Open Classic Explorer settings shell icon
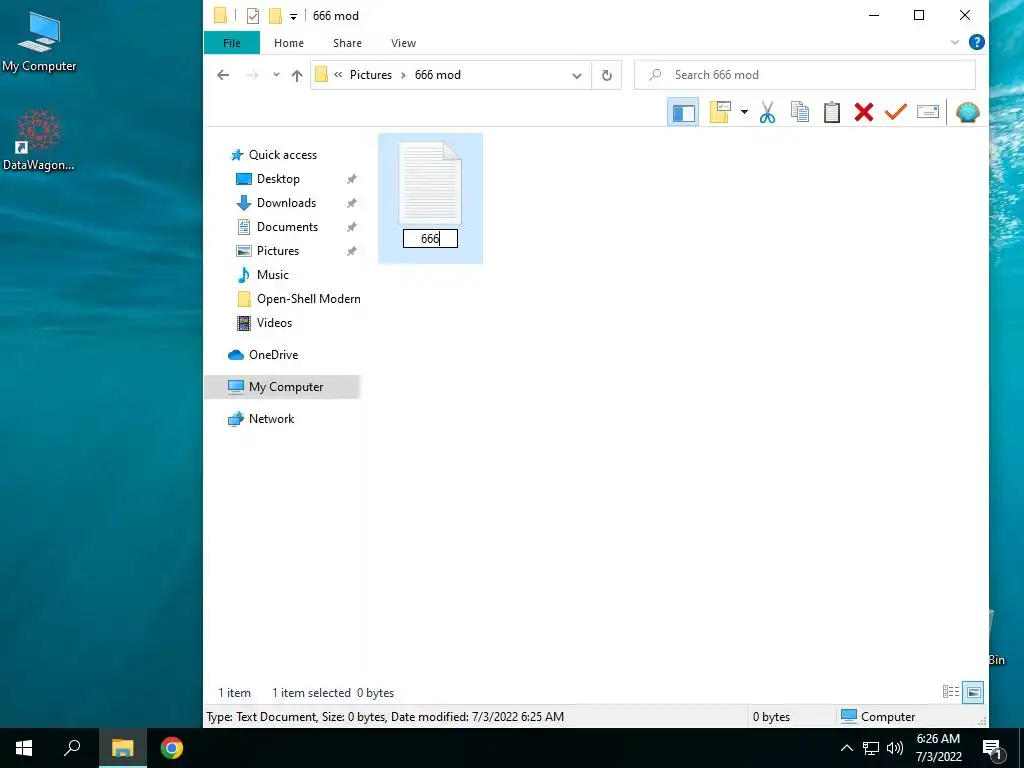 967,112
